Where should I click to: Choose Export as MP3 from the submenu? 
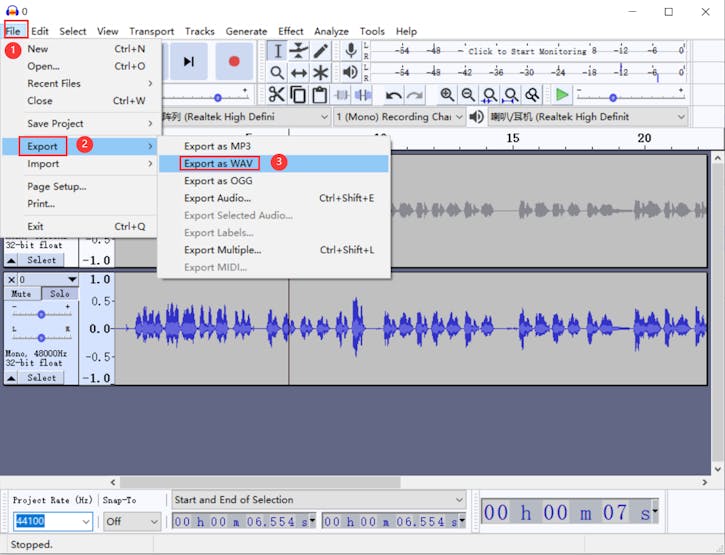pyautogui.click(x=217, y=147)
